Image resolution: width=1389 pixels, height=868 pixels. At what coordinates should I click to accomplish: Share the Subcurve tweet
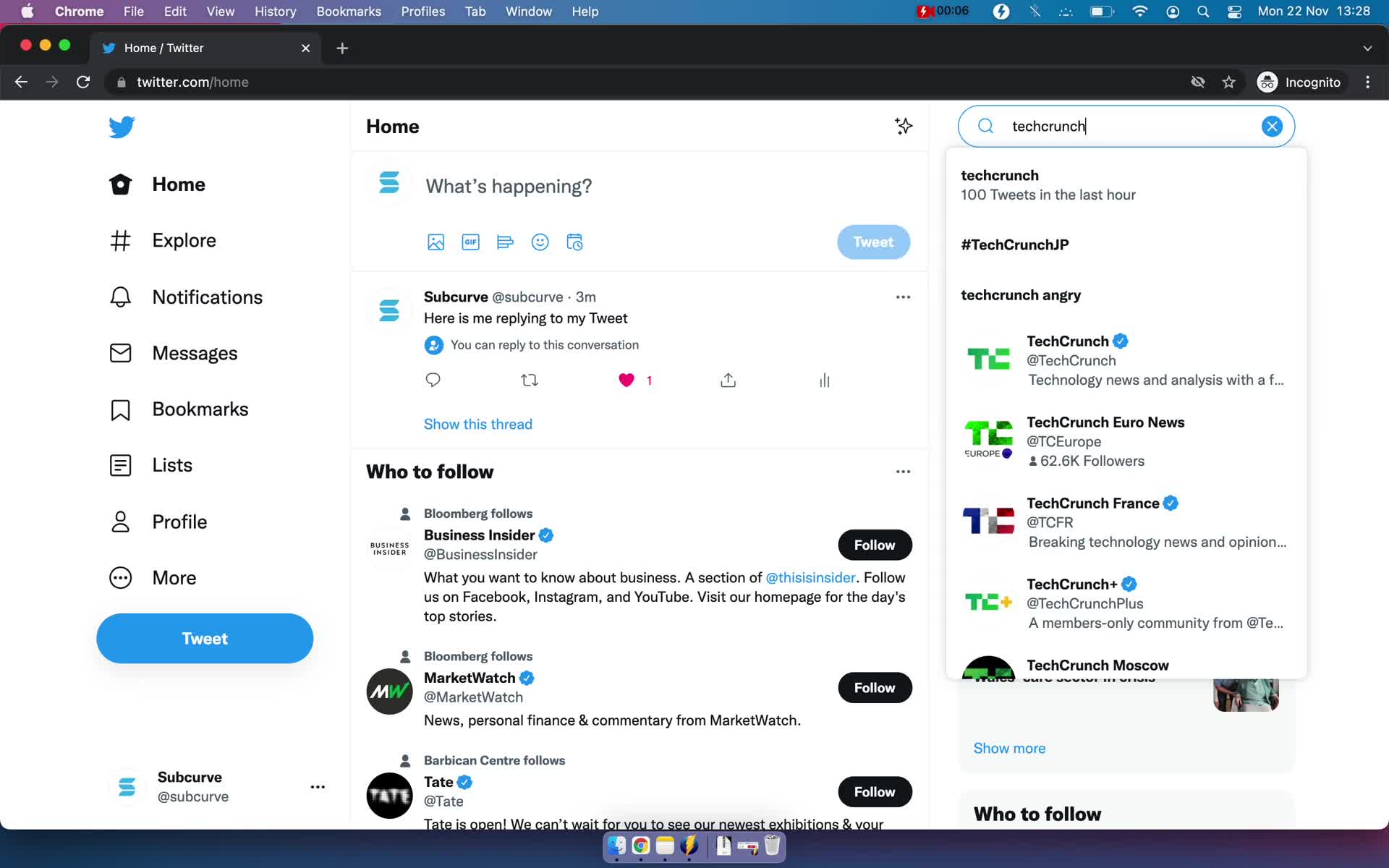click(x=728, y=380)
